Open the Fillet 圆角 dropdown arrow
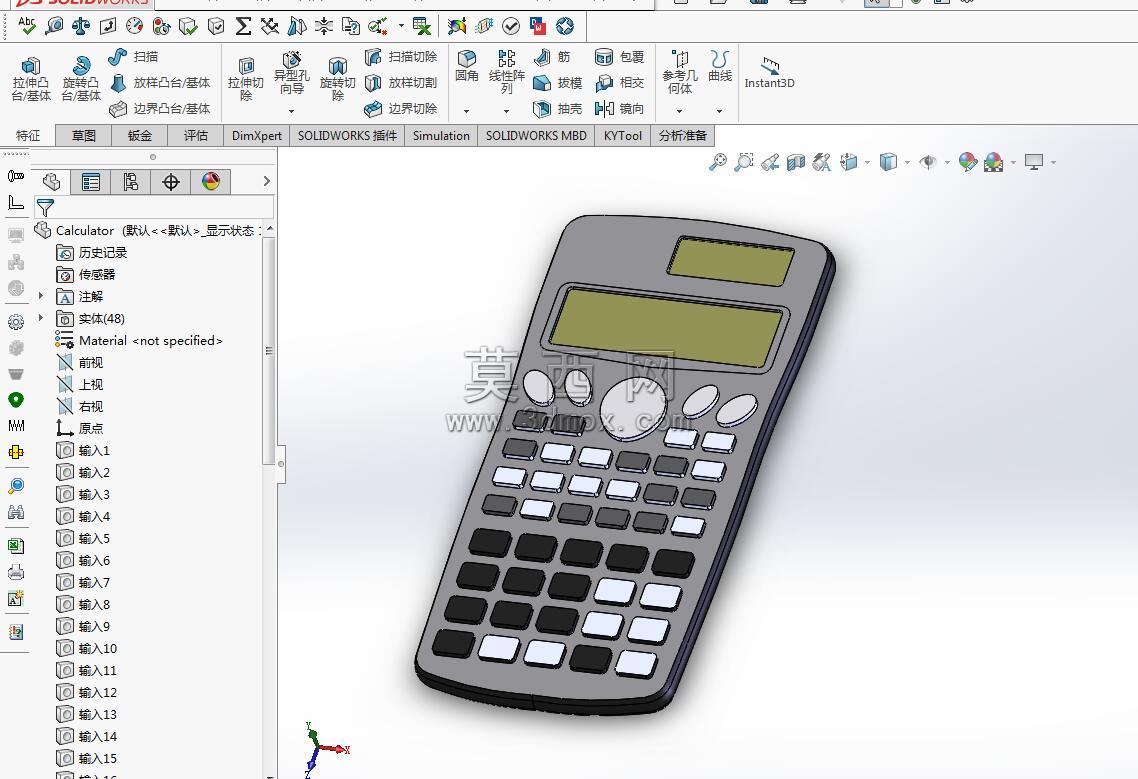Viewport: 1138px width, 779px height. tap(466, 111)
